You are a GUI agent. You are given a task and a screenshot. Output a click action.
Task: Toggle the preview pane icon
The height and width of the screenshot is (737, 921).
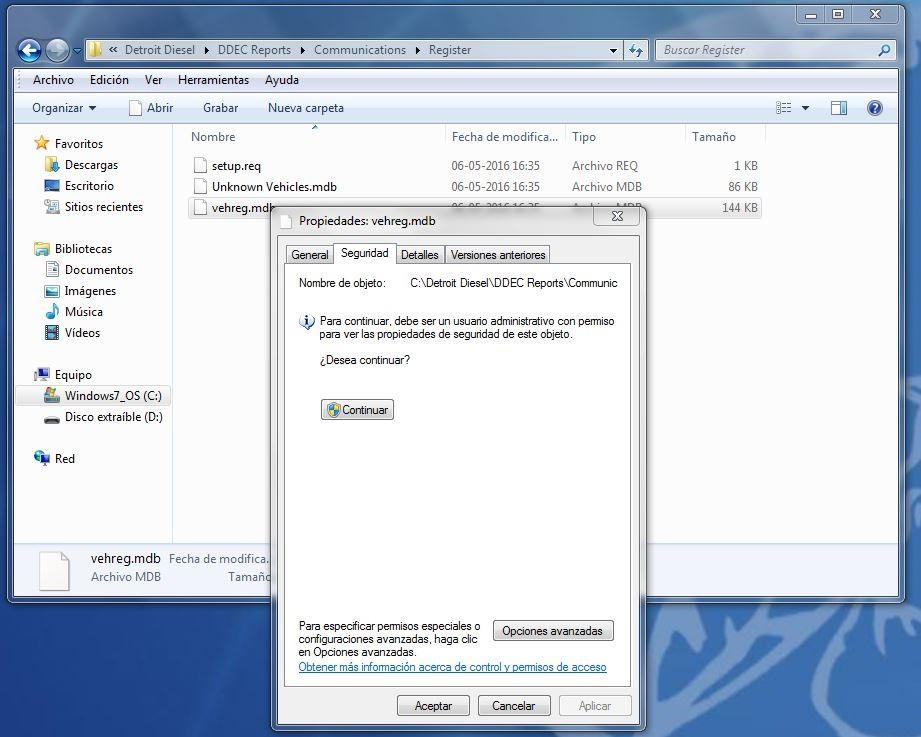click(839, 108)
